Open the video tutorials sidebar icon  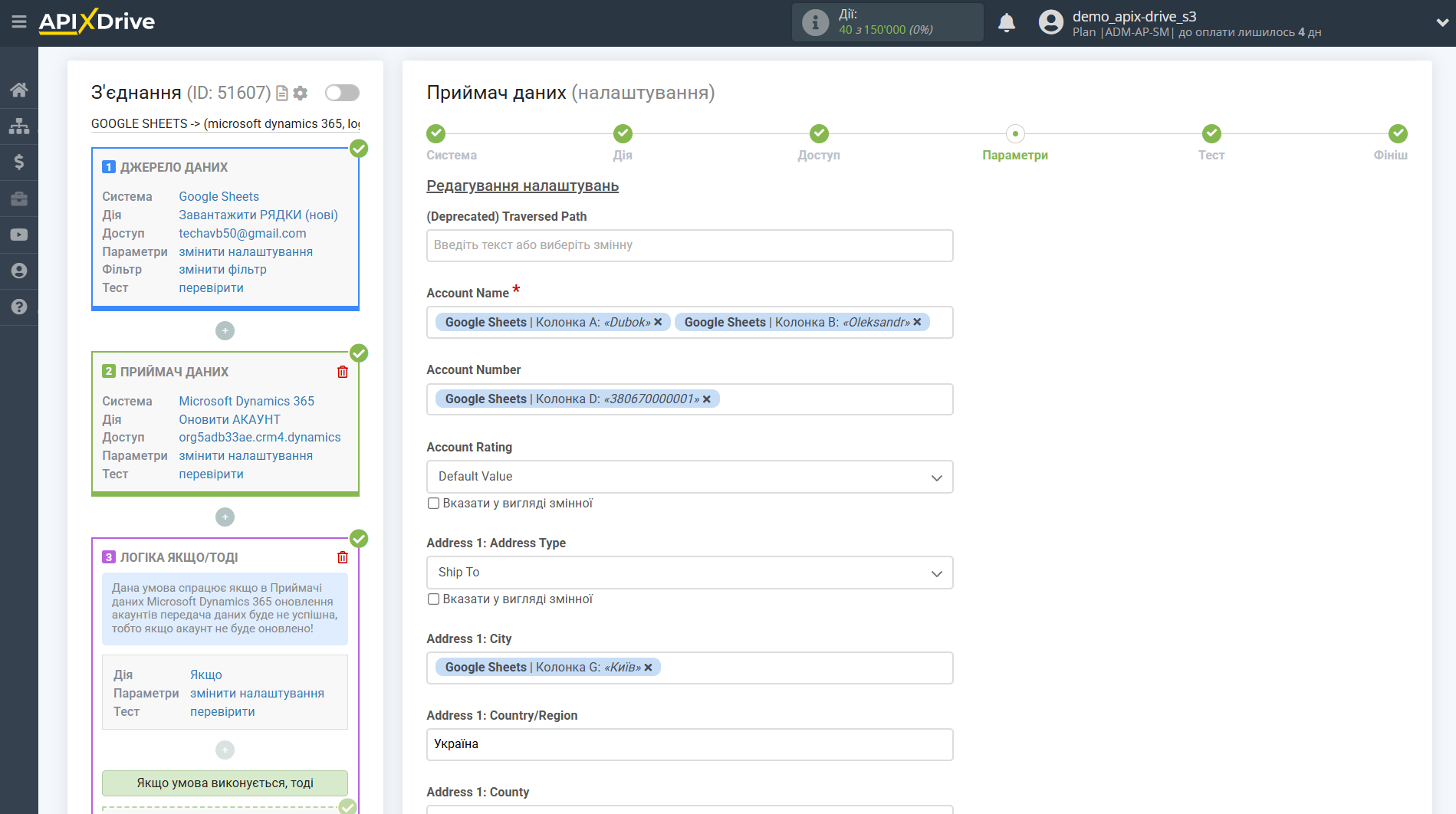(19, 235)
